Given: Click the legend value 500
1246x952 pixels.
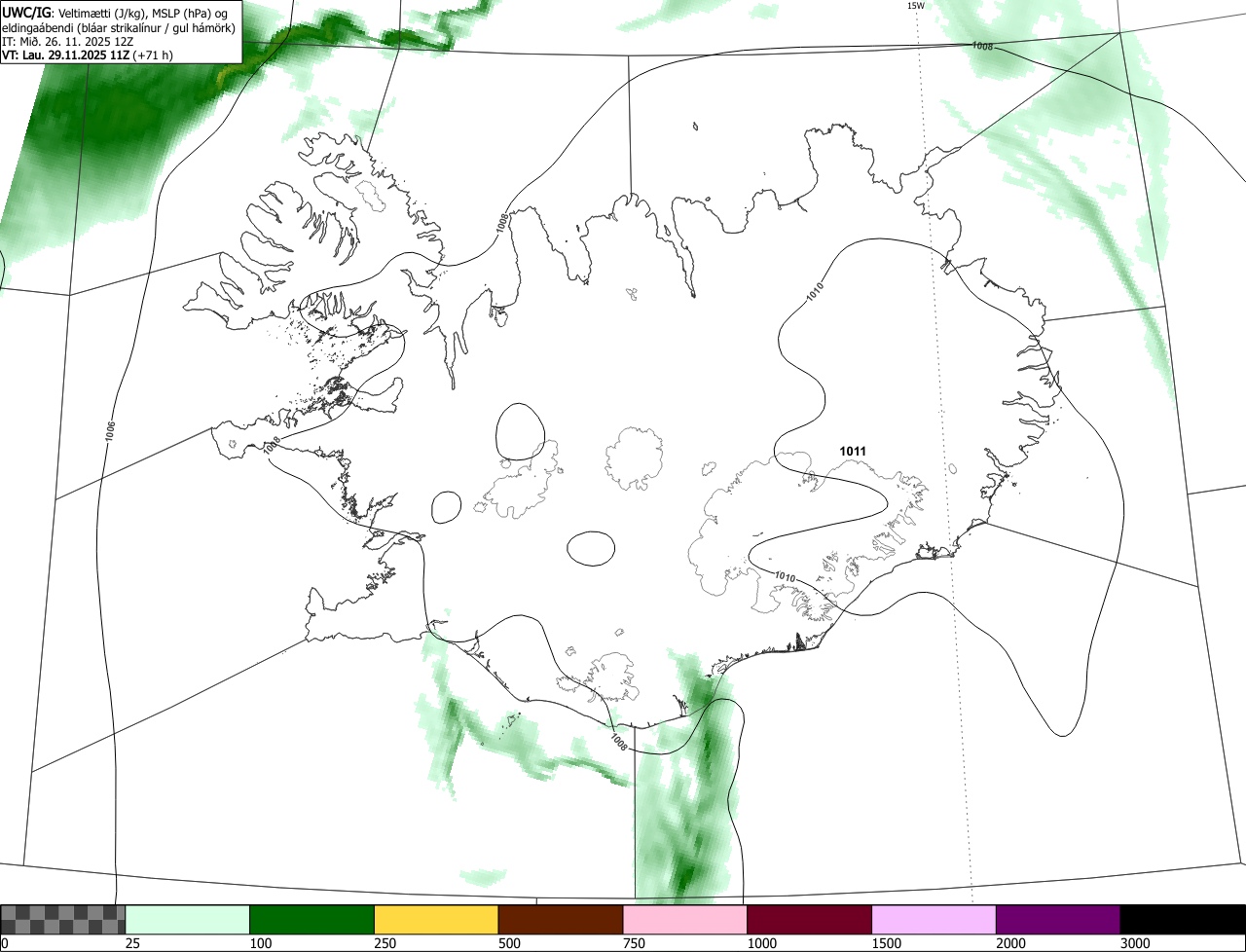Looking at the screenshot, I should (509, 943).
